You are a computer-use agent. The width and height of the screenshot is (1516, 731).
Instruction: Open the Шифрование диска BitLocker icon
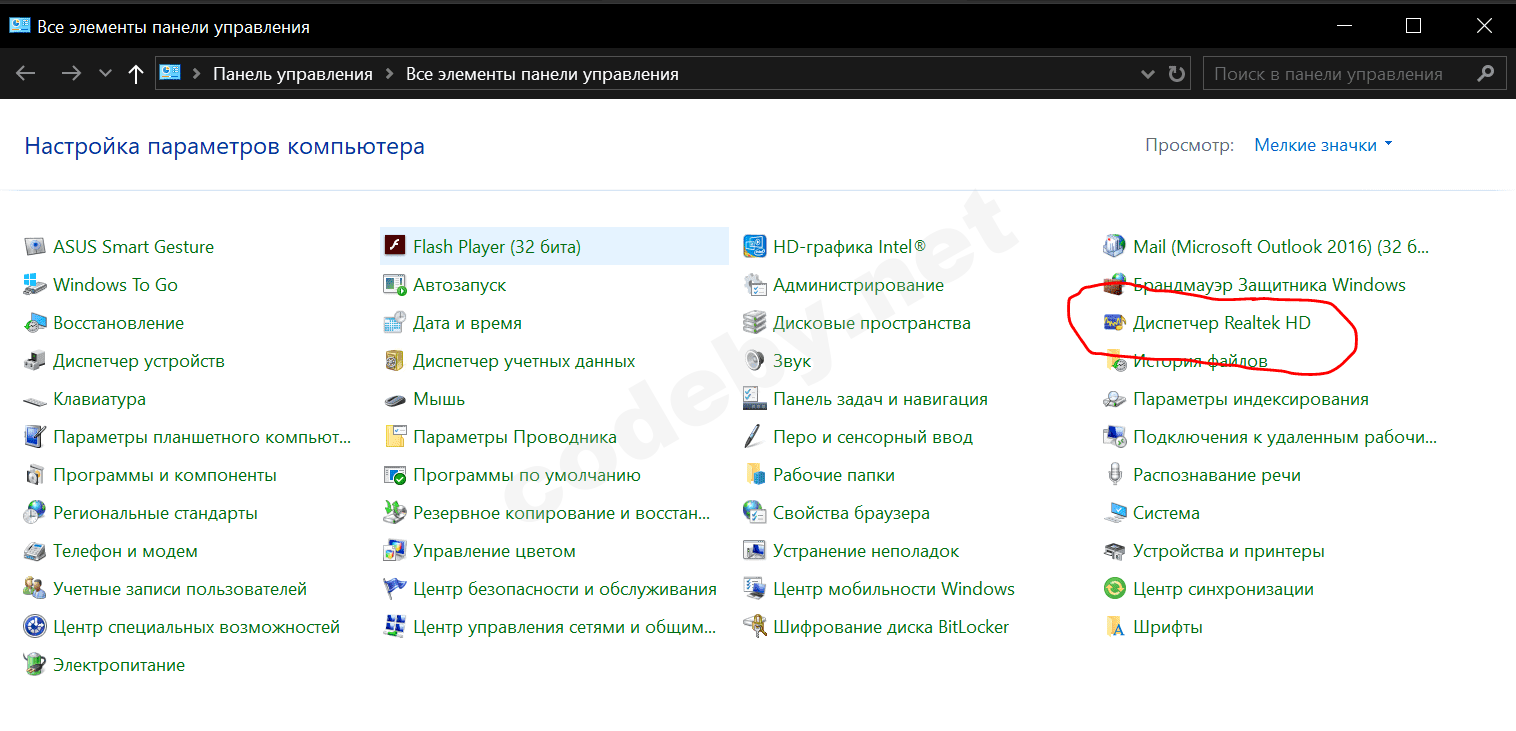755,627
